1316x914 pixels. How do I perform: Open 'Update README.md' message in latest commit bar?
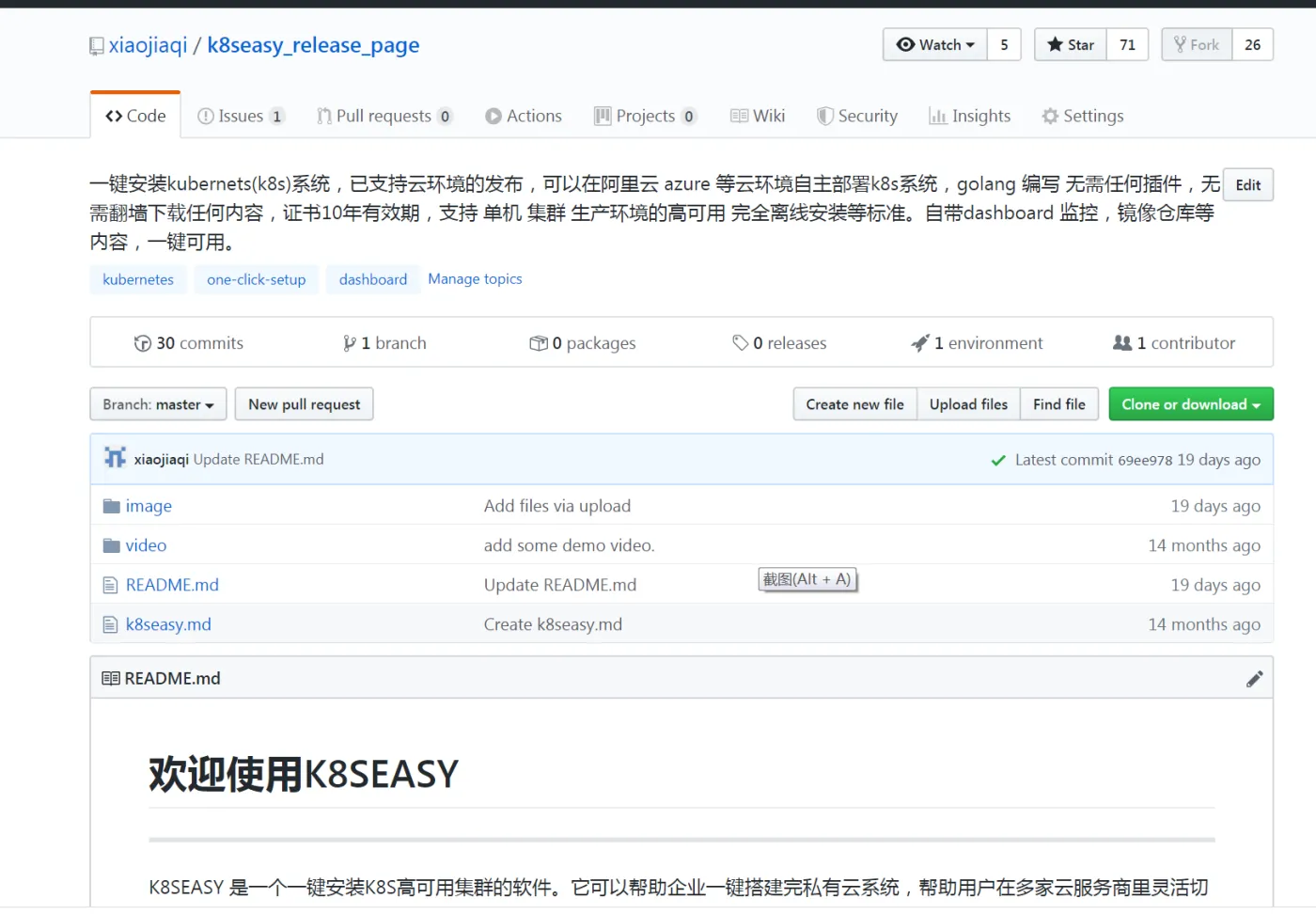258,459
